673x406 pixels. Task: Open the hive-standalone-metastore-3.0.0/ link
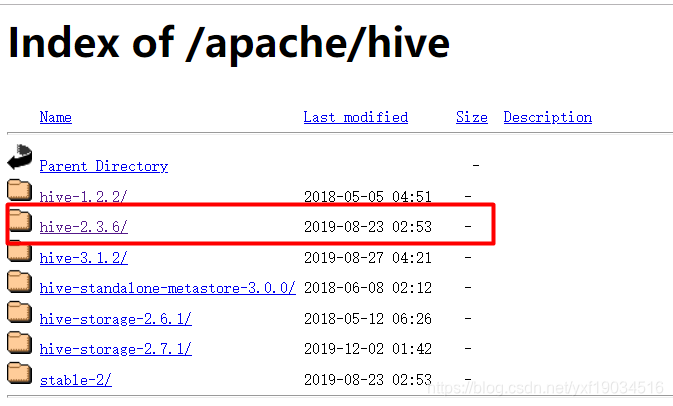[x=167, y=288]
